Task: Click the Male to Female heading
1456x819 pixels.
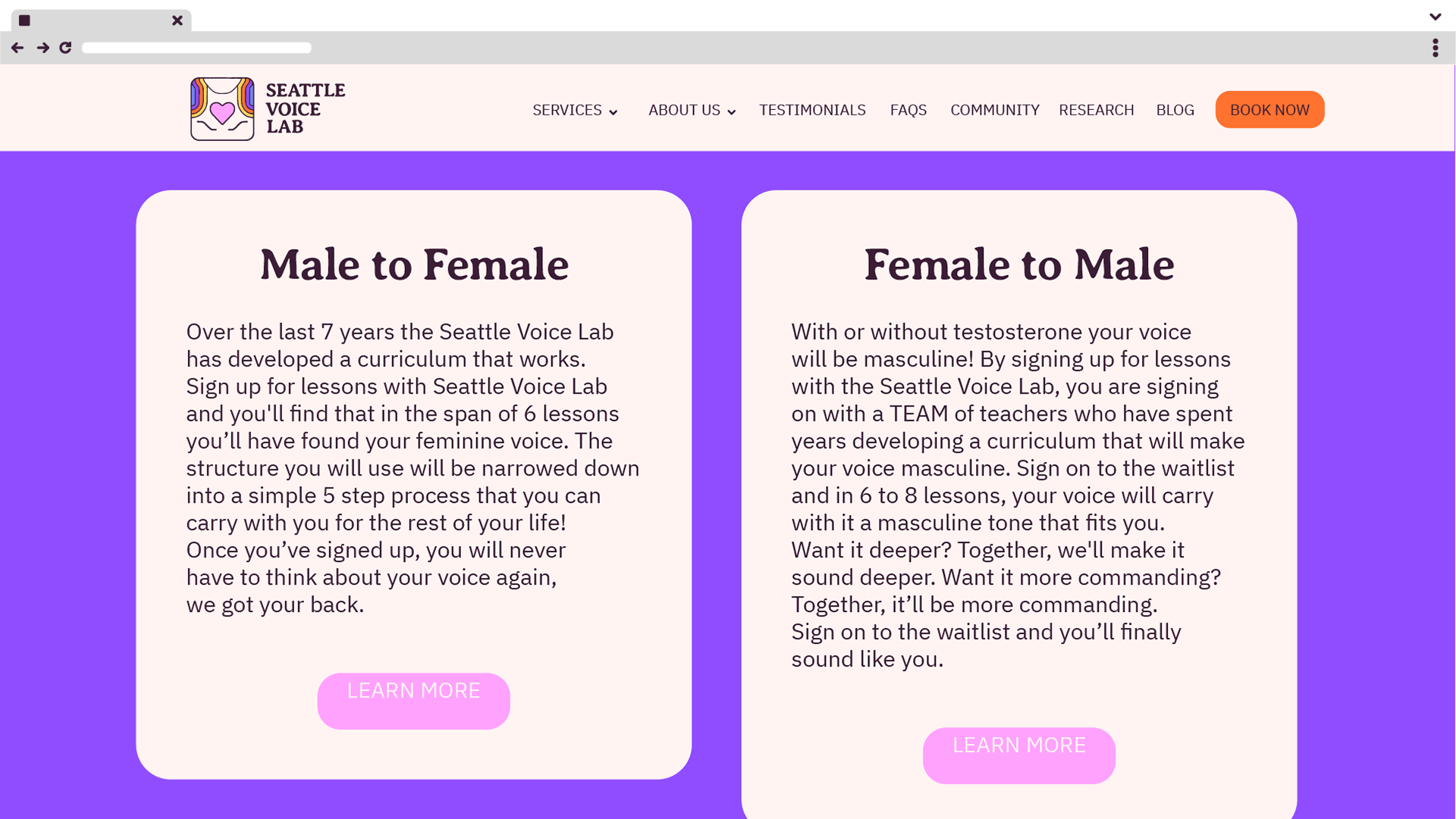Action: (414, 265)
